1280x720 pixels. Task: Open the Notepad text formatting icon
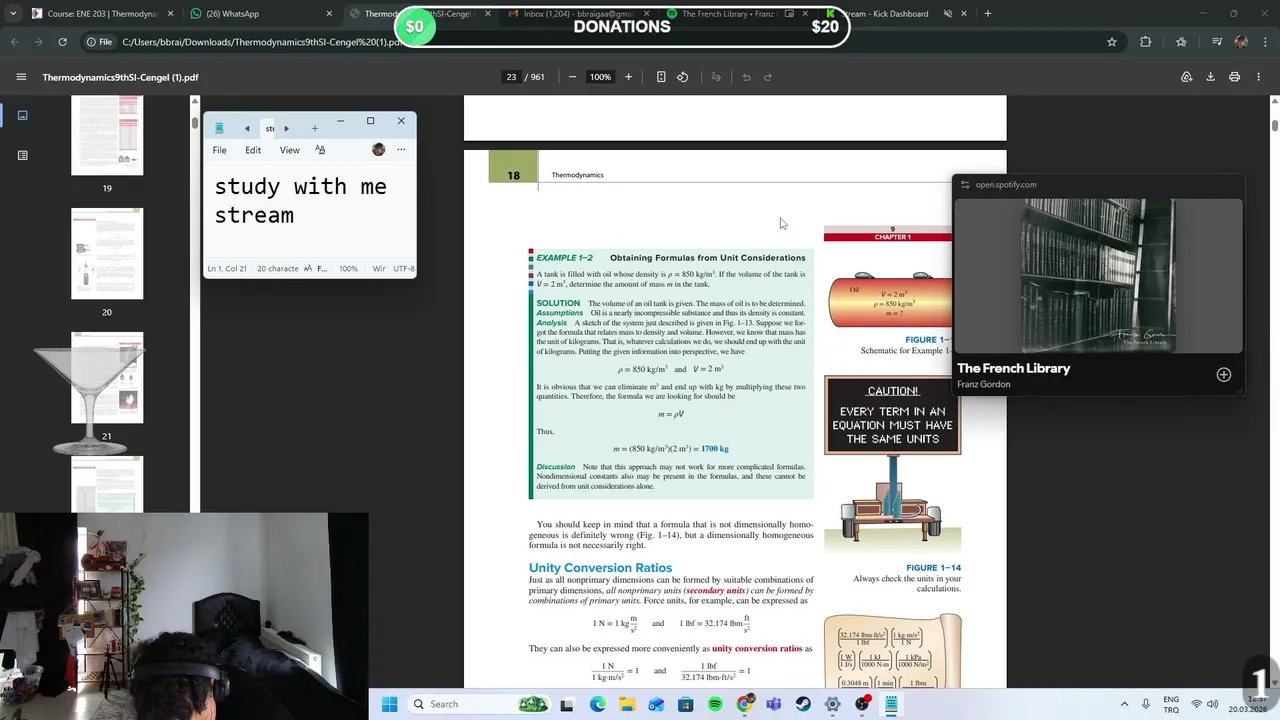pos(320,150)
